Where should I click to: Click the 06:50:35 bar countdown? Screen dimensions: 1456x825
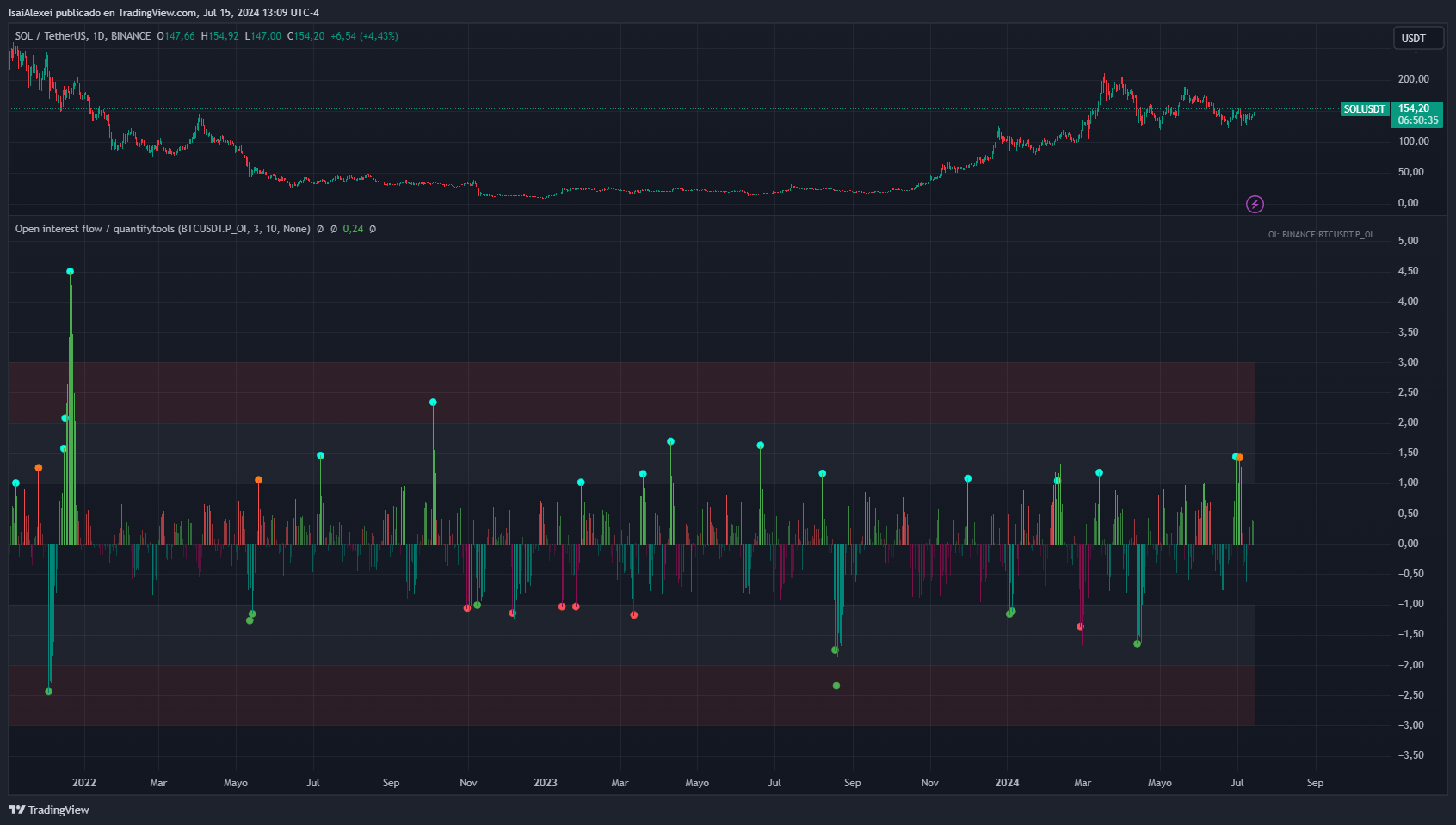pos(1417,120)
